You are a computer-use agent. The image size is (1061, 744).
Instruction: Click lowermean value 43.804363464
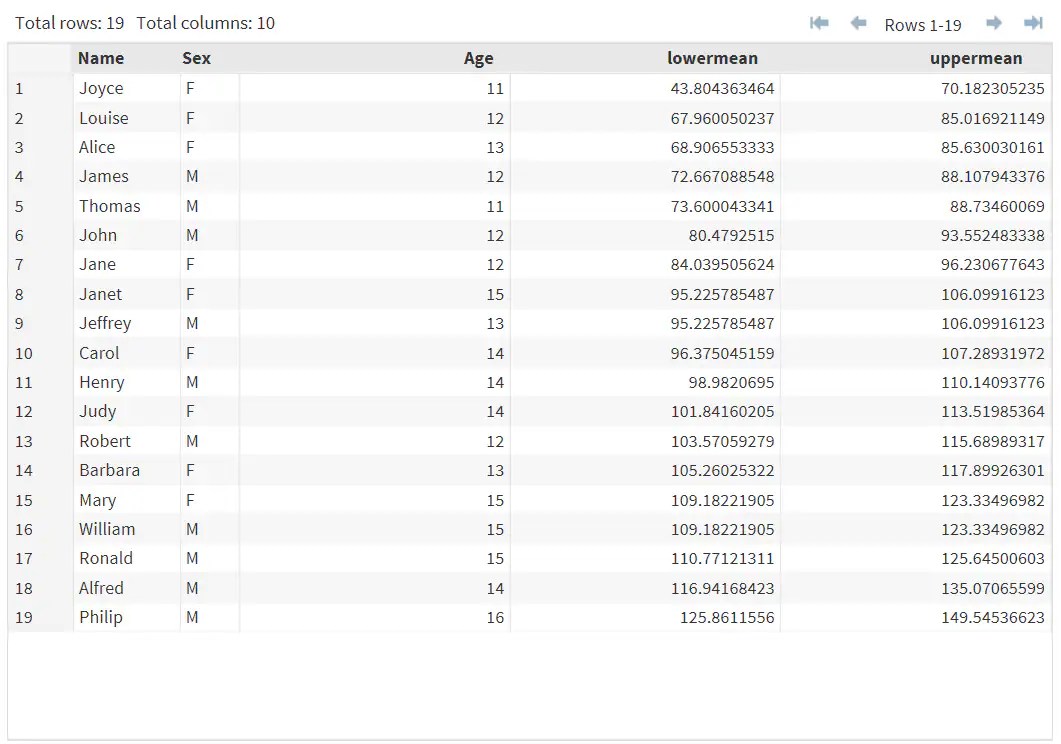pos(722,89)
